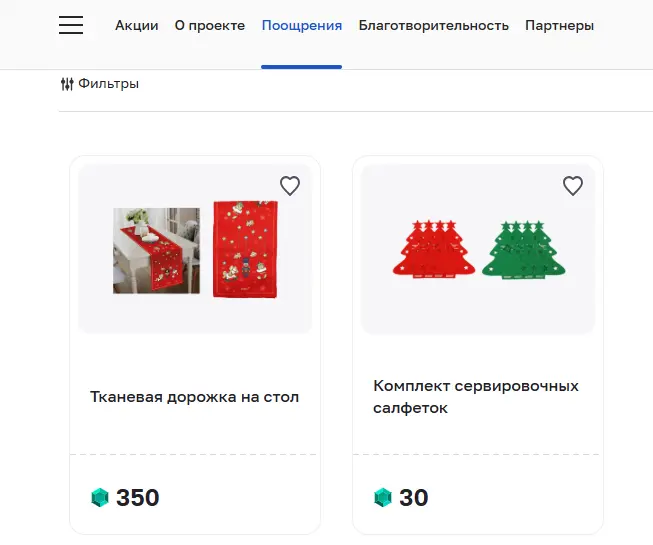Select the Поощрения tab
This screenshot has height=545, width=653.
[x=302, y=25]
